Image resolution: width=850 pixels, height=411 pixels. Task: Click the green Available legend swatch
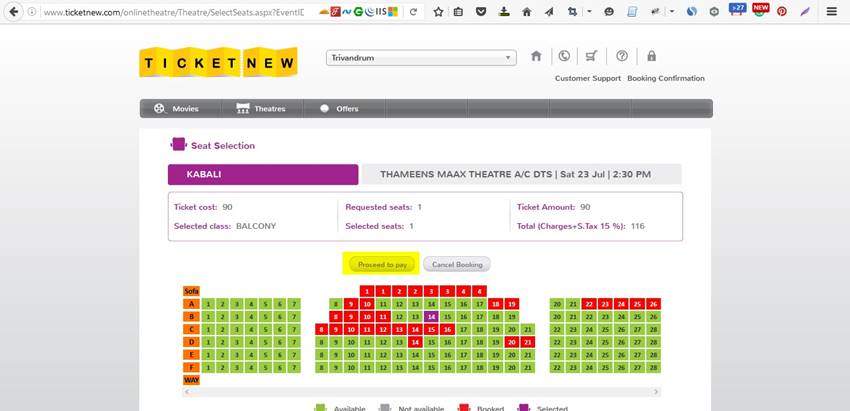pyautogui.click(x=320, y=408)
